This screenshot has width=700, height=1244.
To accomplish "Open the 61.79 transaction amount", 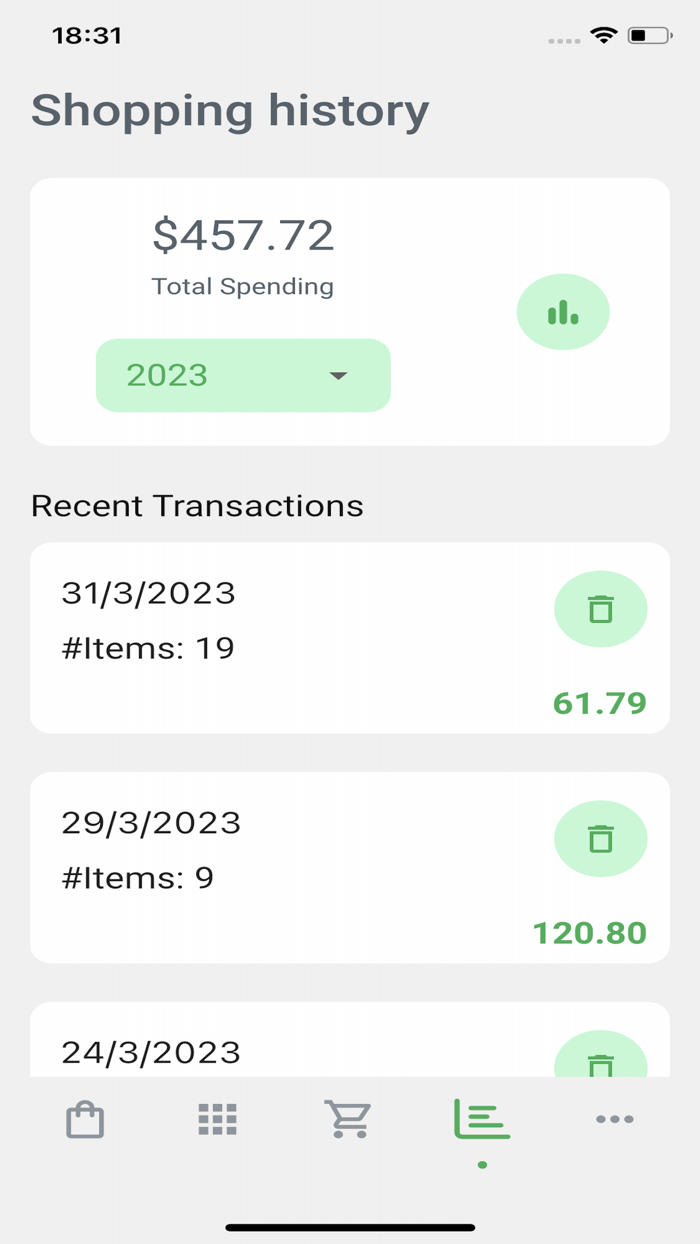I will (599, 703).
